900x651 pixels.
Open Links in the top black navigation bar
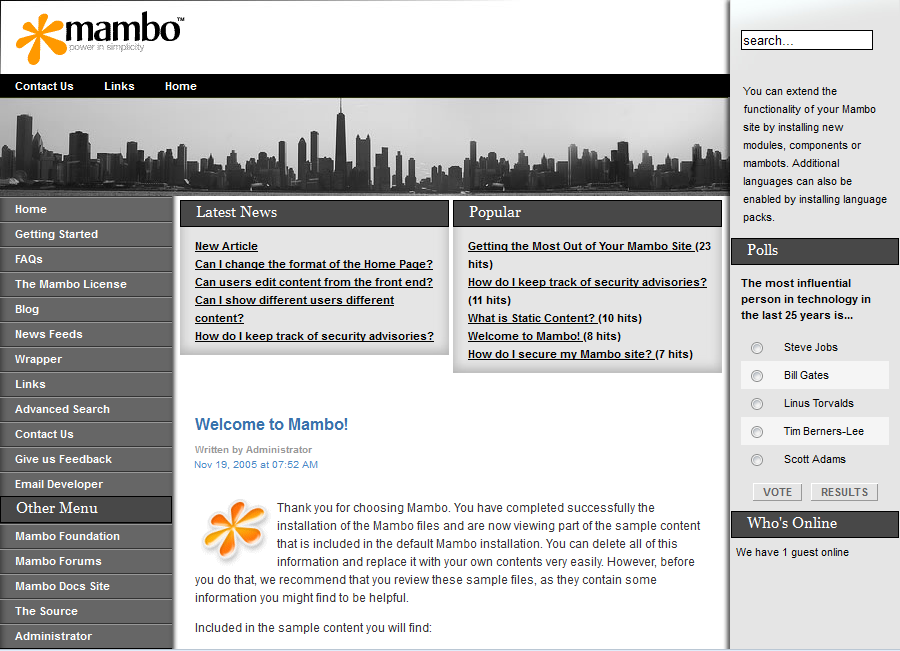point(119,86)
